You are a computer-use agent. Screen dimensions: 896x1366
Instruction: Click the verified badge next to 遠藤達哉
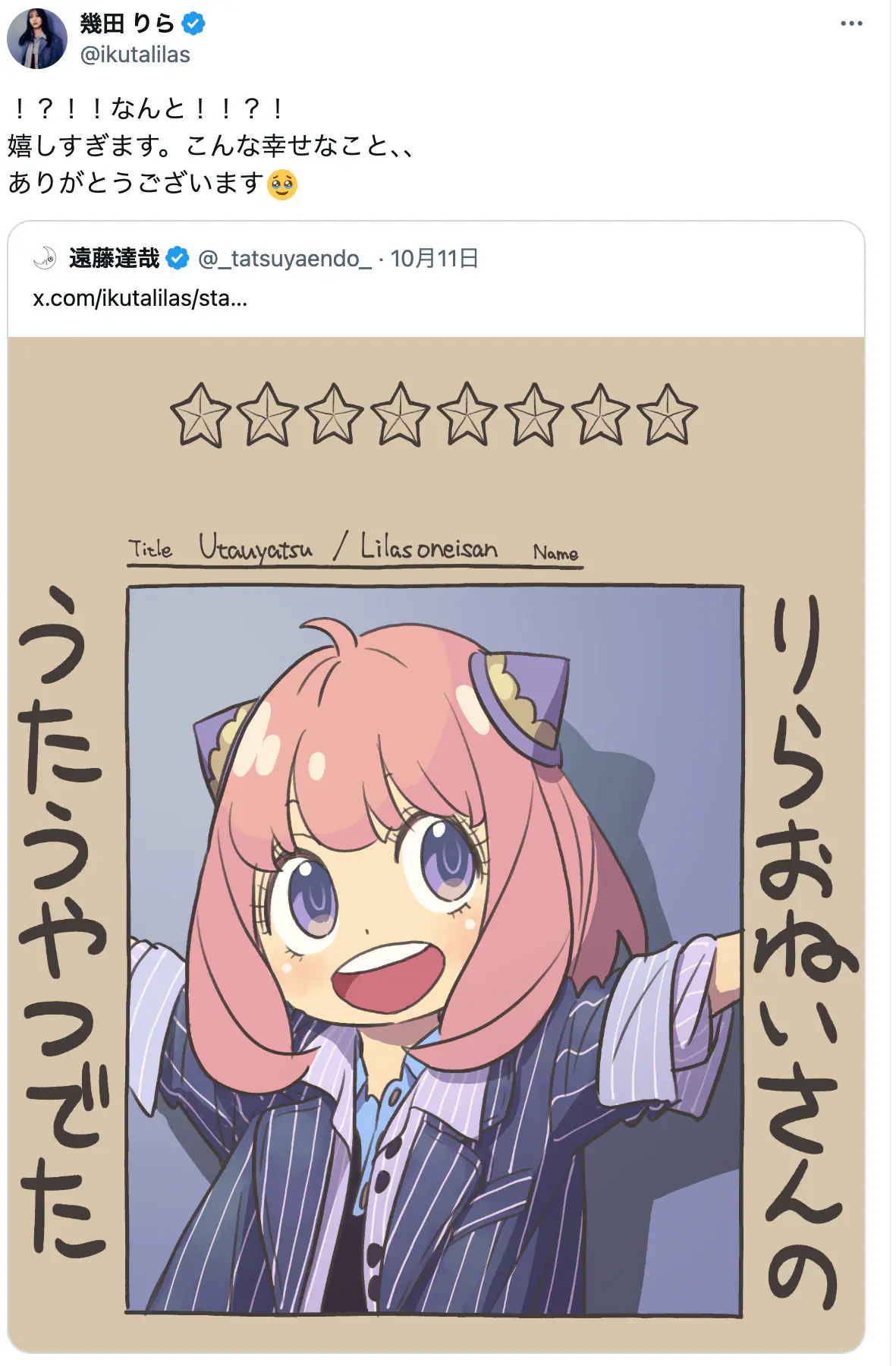click(x=178, y=258)
